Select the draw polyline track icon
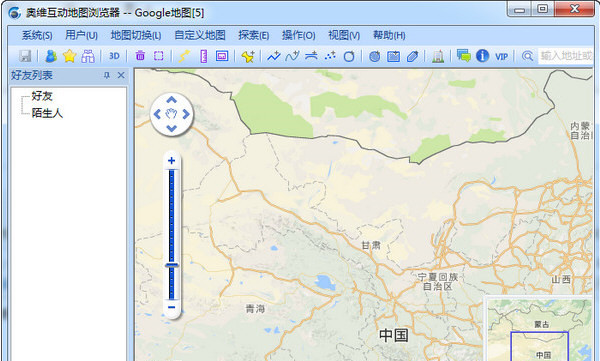The width and height of the screenshot is (600, 361). click(x=274, y=56)
